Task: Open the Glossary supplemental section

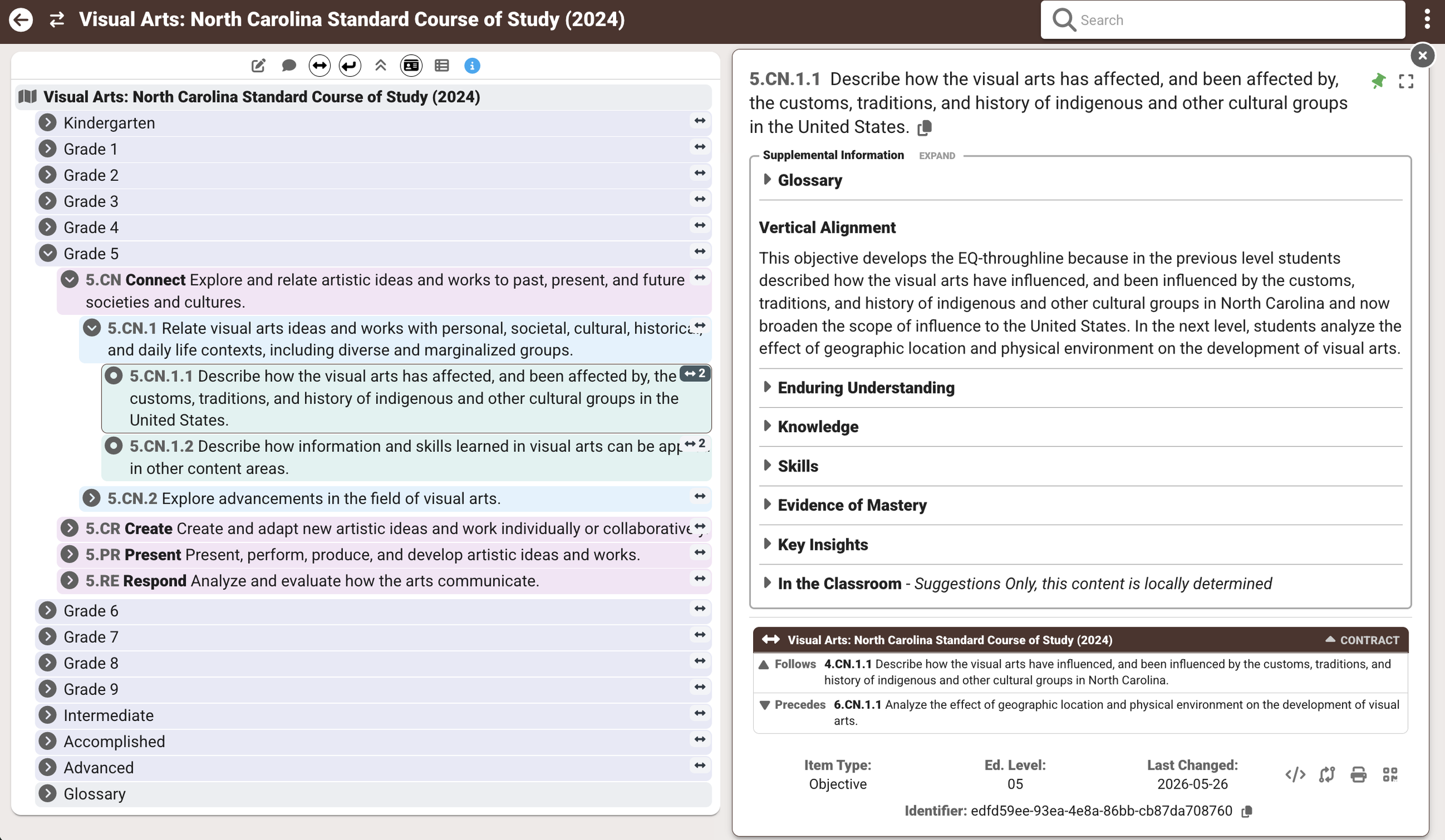Action: click(x=809, y=180)
